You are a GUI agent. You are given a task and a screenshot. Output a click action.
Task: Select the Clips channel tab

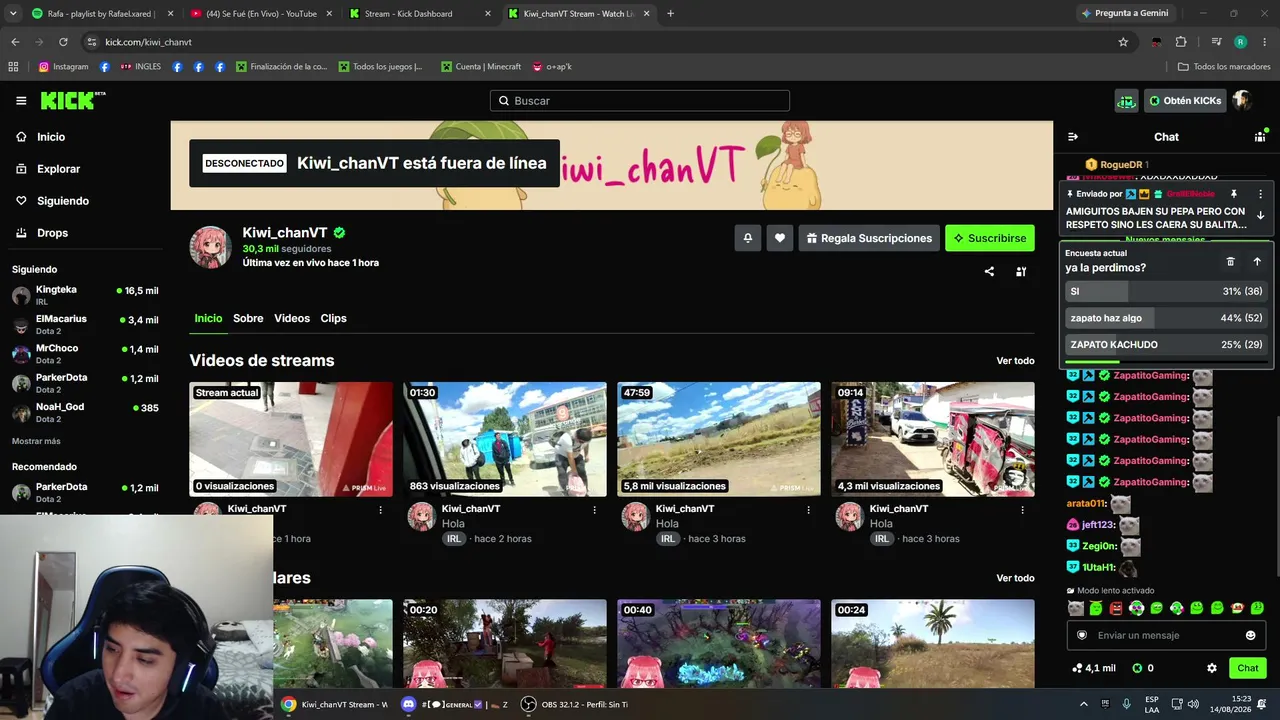click(333, 318)
